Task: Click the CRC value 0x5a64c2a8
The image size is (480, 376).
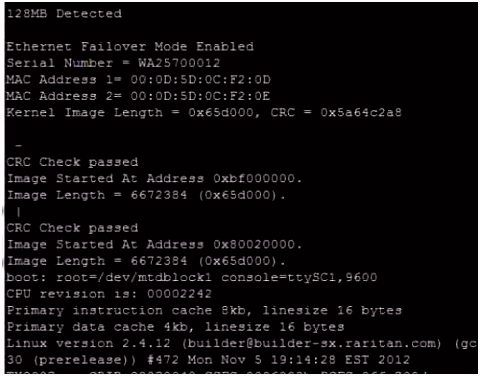Action: 361,112
